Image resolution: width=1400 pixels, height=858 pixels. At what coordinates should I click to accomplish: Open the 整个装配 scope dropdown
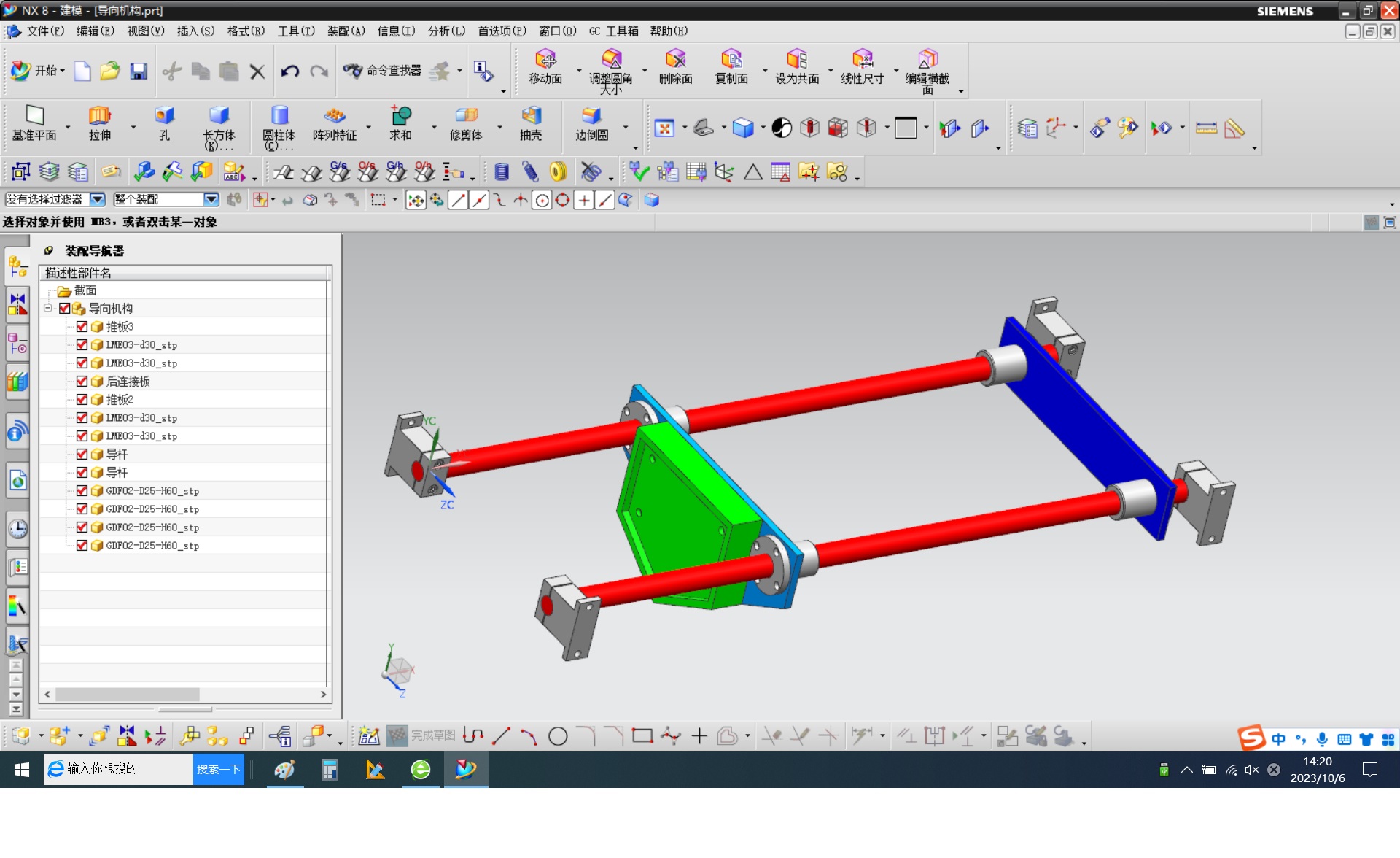coord(211,199)
